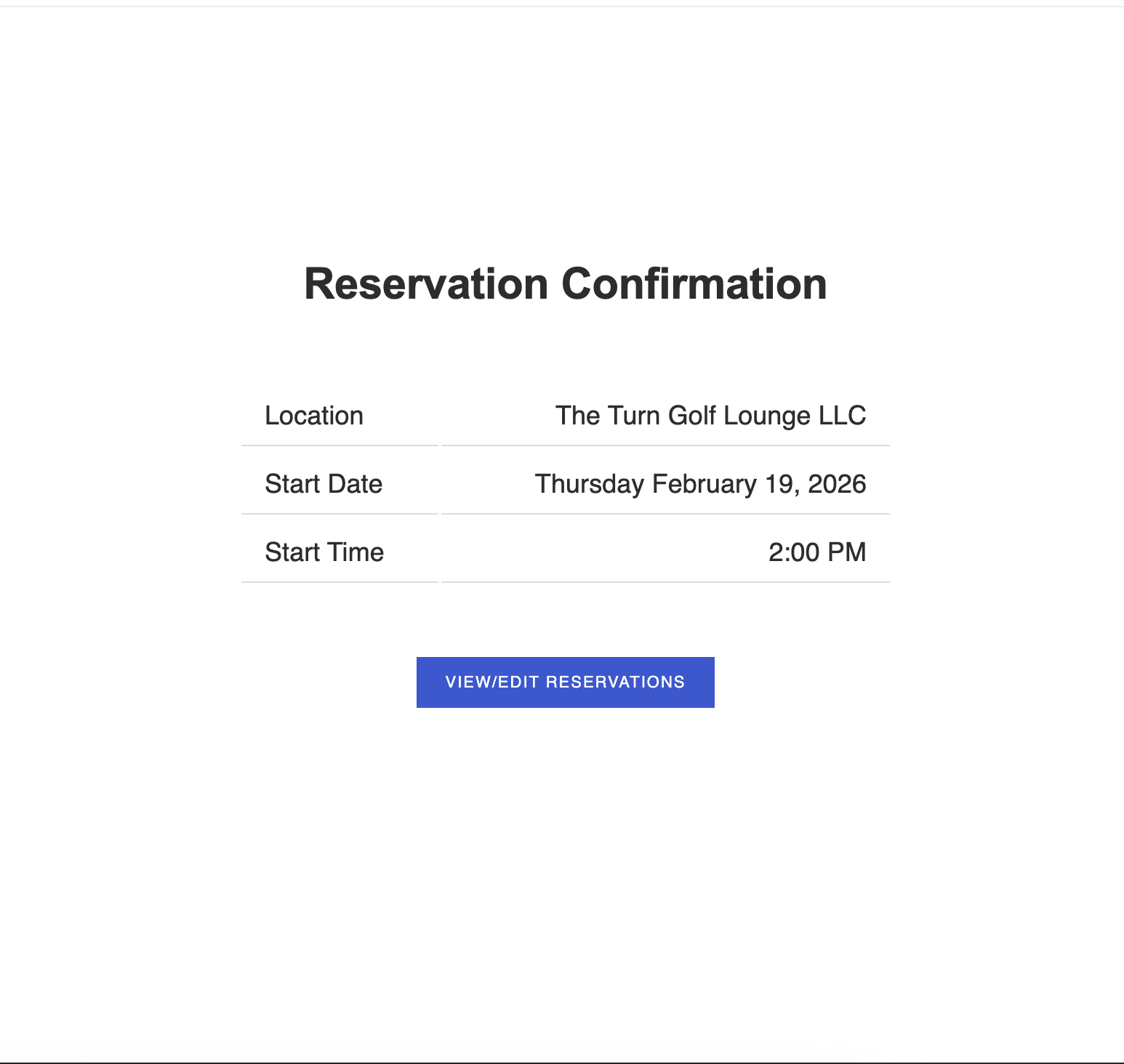Select the date Thursday February 19, 2026
This screenshot has width=1124, height=1064.
coord(699,483)
